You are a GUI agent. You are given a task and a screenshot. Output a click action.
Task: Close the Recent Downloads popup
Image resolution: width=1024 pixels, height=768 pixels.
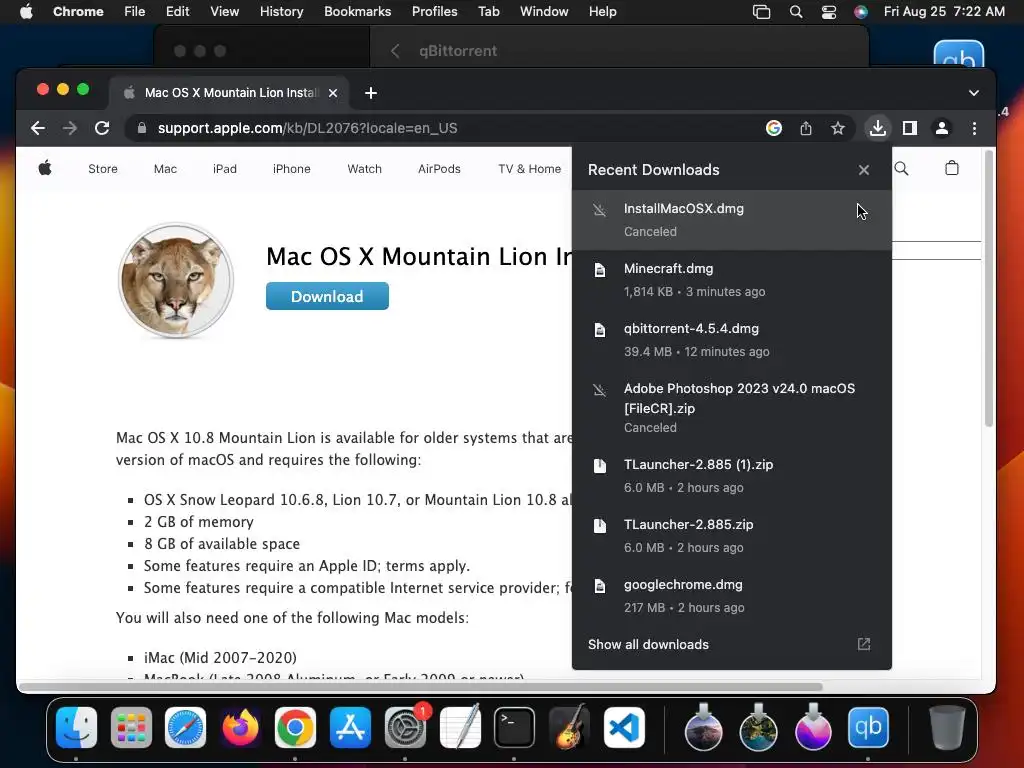point(863,170)
